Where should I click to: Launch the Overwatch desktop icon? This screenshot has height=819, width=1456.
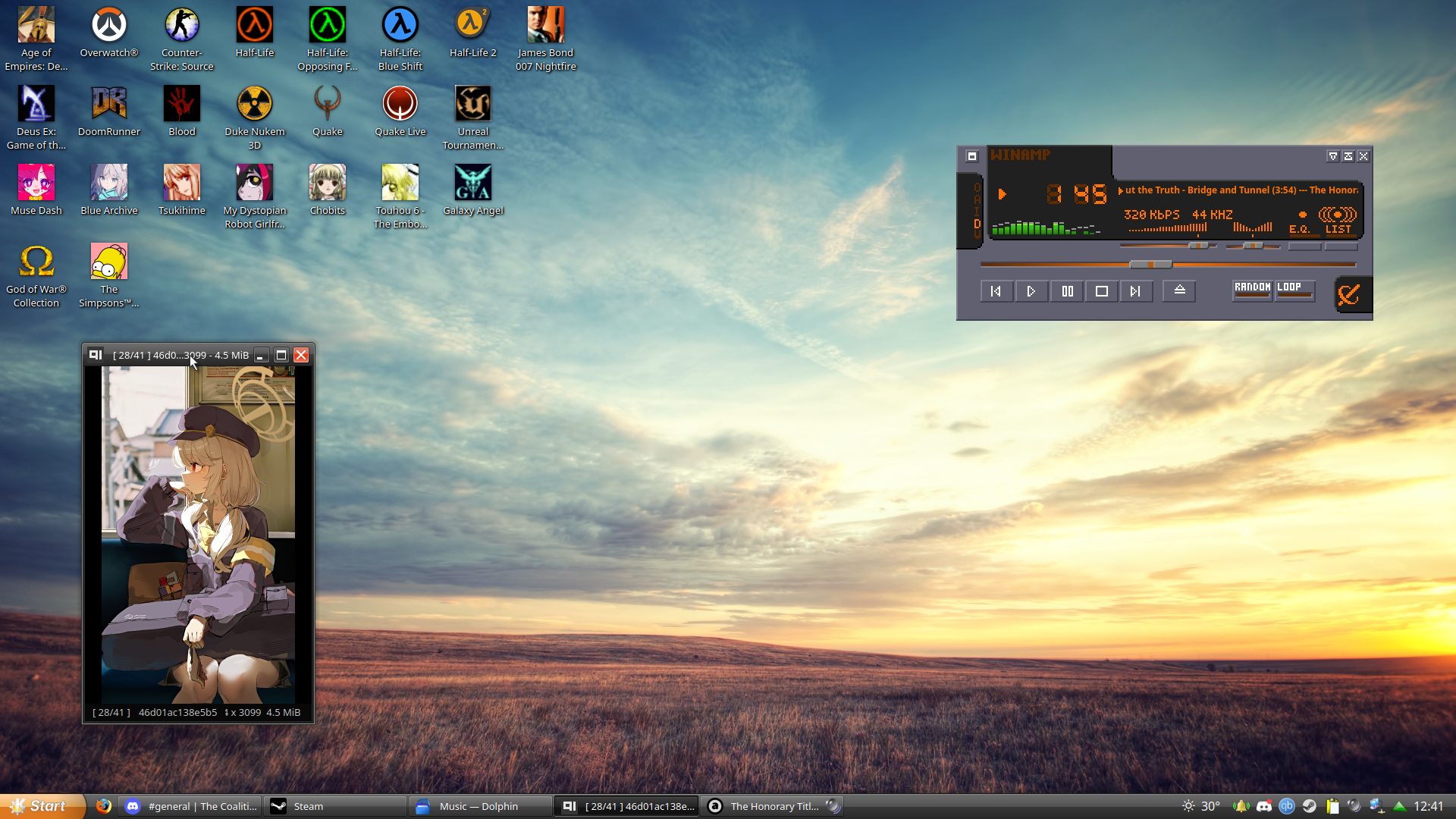click(x=109, y=33)
